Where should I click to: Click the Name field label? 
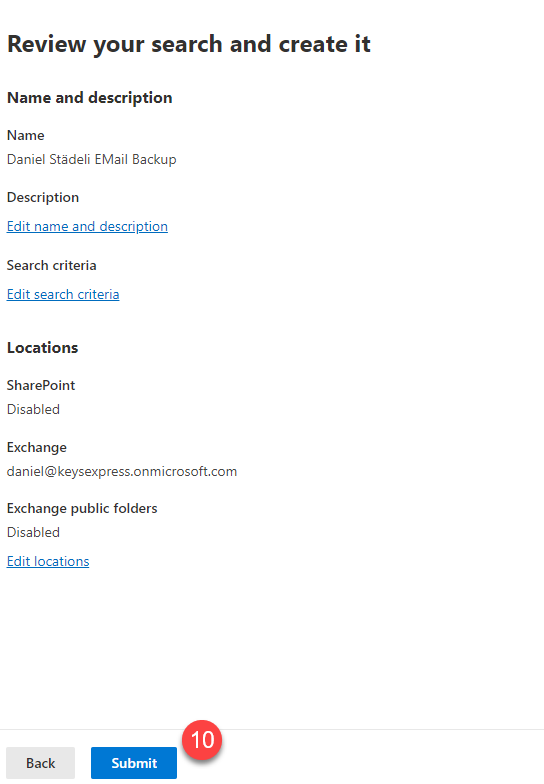pos(26,136)
